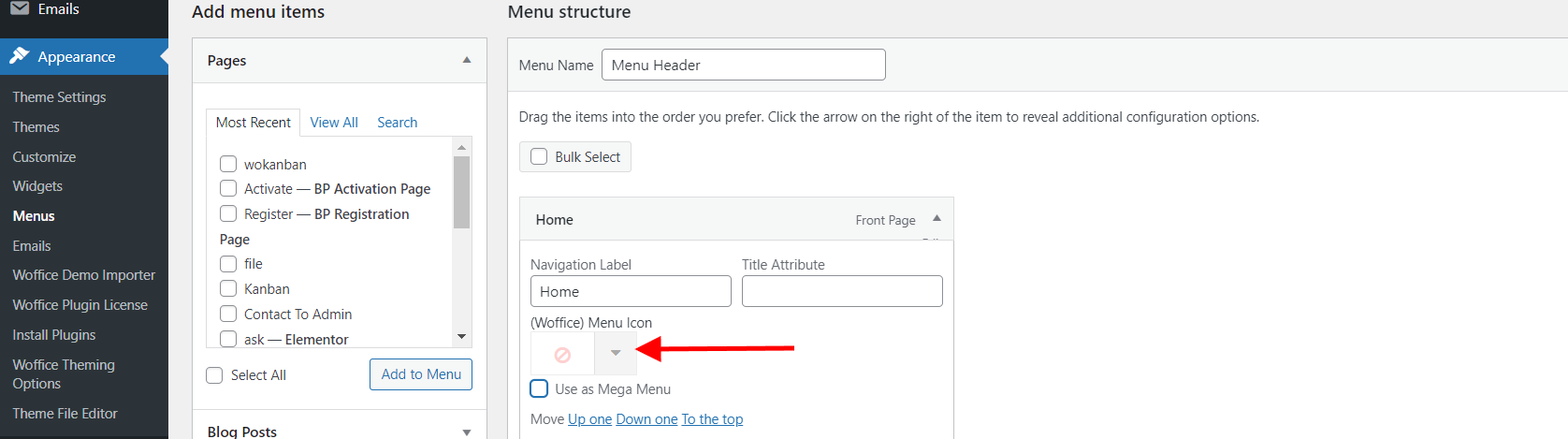Viewport: 1568px width, 439px height.
Task: Collapse the Pages panel
Action: pos(467,60)
